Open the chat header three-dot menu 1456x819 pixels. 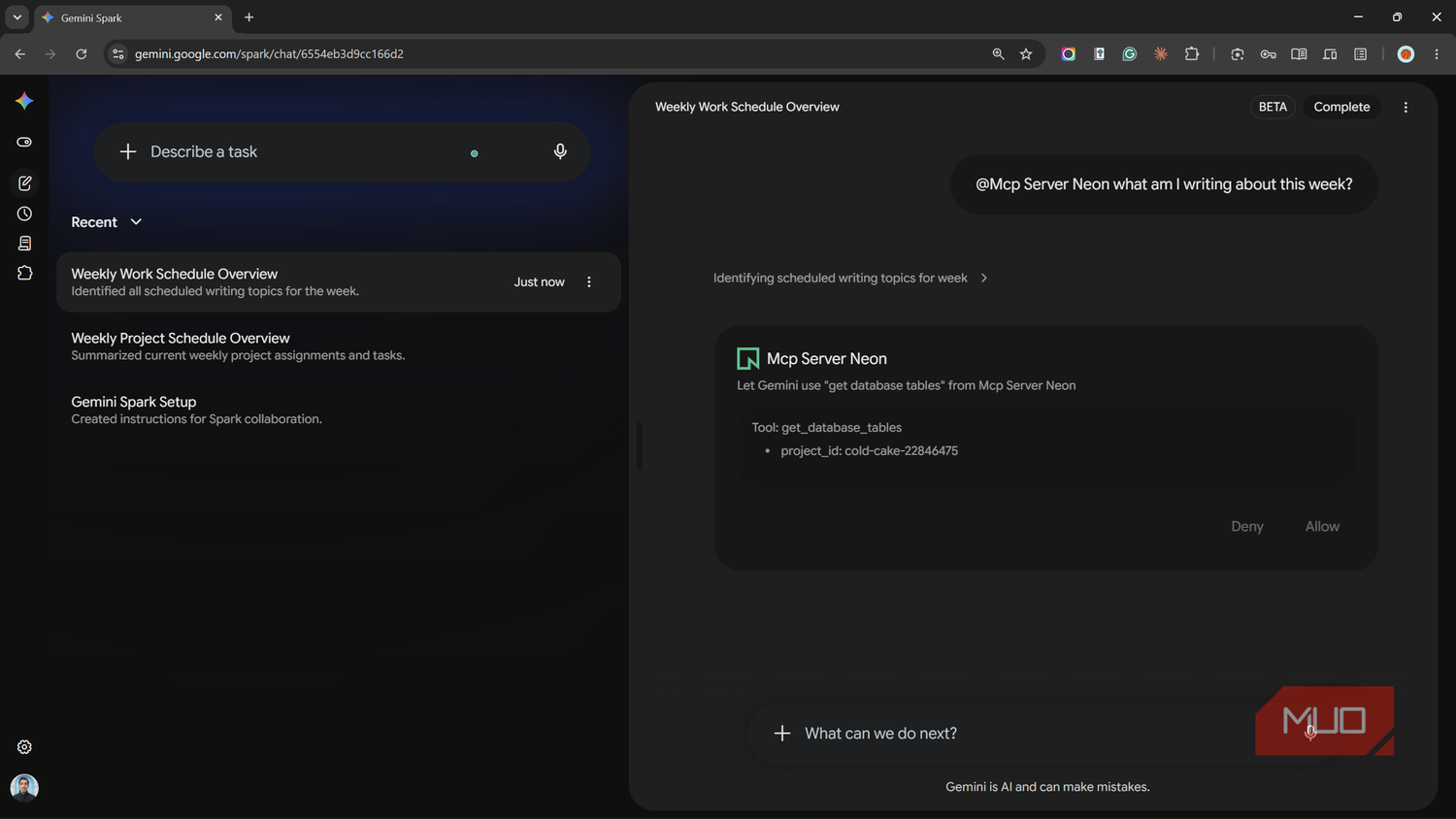point(1406,108)
